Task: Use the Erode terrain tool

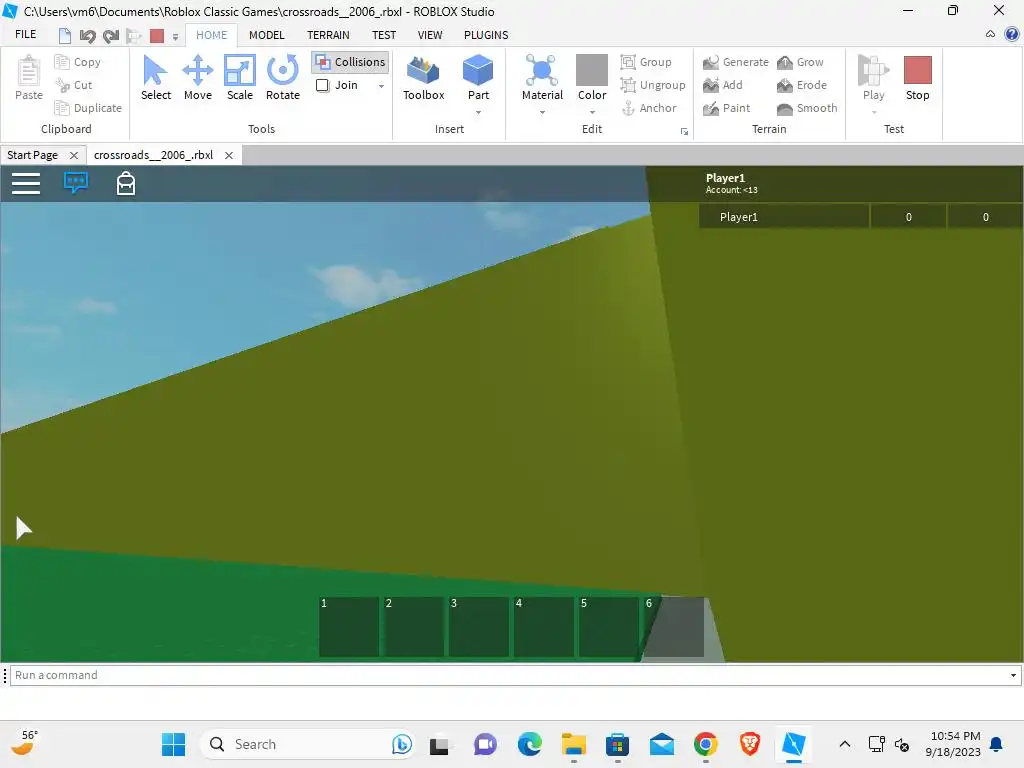Action: click(802, 85)
